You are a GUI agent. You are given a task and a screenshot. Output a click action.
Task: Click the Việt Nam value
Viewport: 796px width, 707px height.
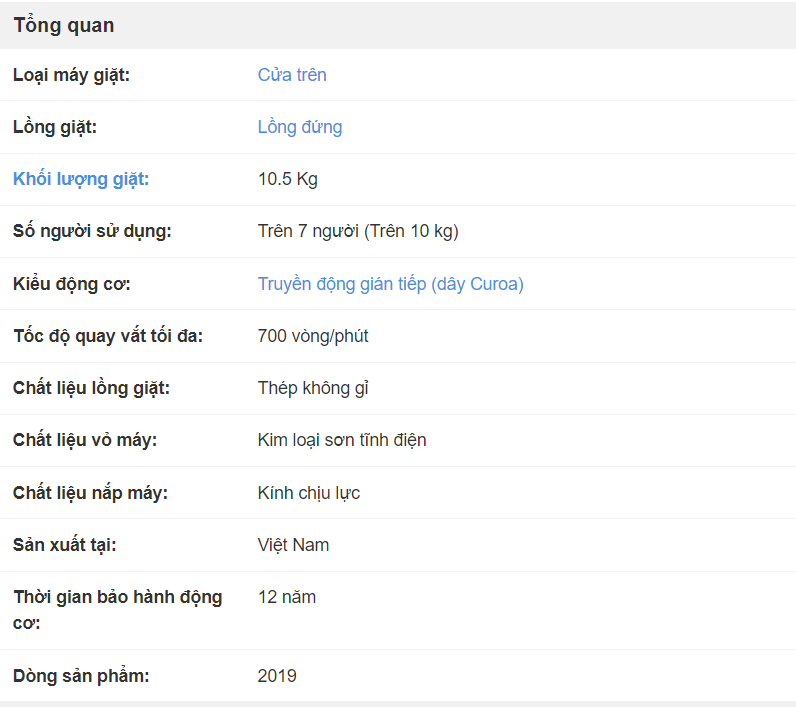pyautogui.click(x=293, y=545)
